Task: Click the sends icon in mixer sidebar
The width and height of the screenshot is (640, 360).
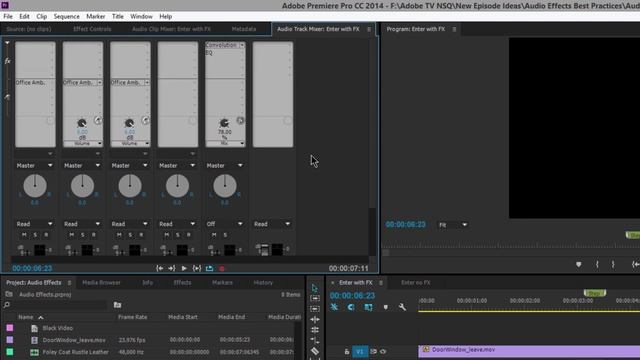Action: pos(7,97)
